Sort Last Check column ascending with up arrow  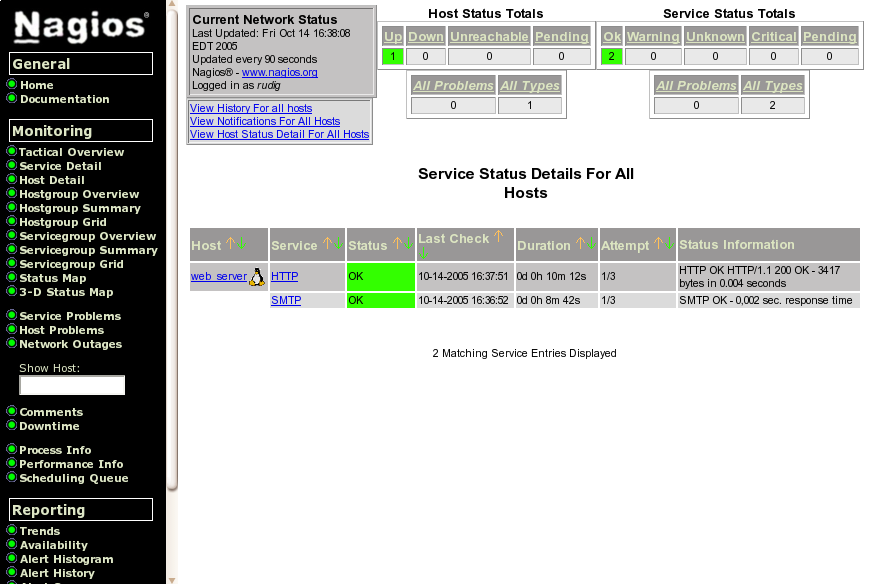pos(498,237)
